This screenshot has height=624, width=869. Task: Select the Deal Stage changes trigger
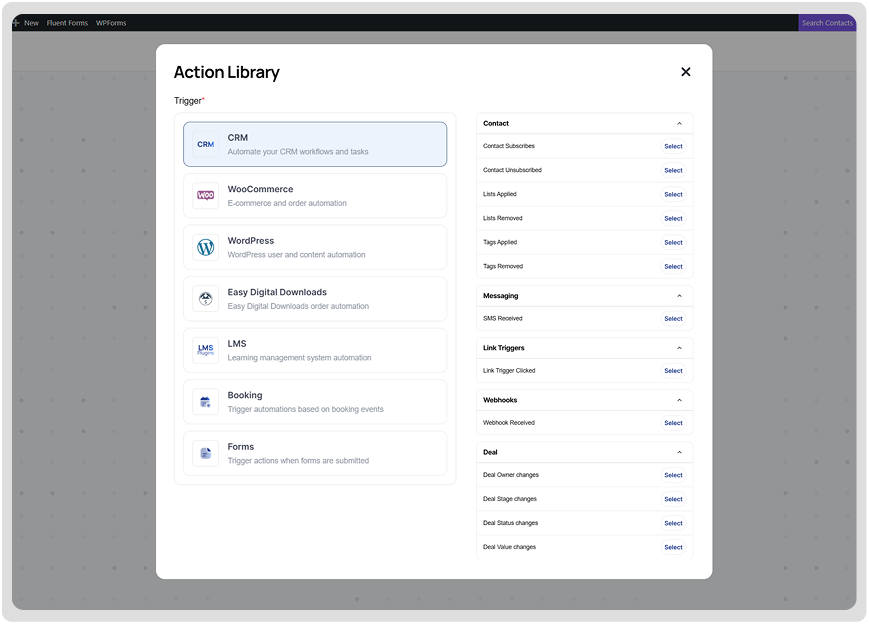673,499
